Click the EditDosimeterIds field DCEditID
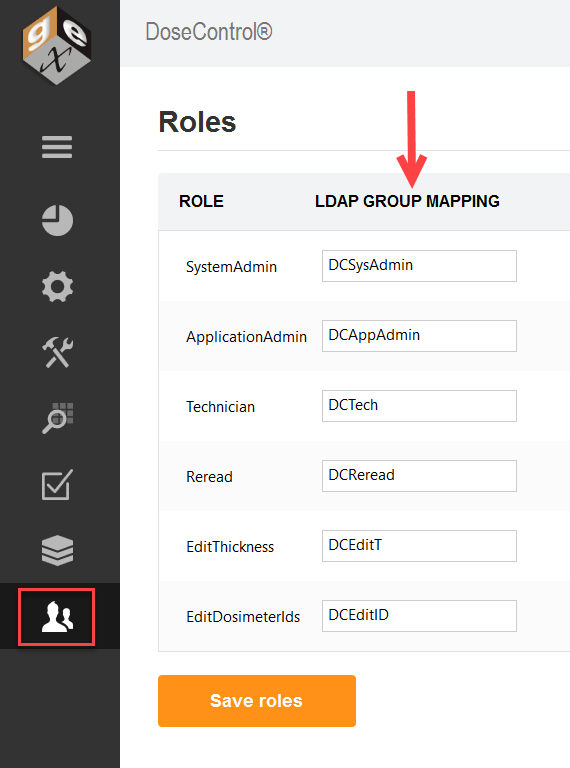 click(419, 616)
